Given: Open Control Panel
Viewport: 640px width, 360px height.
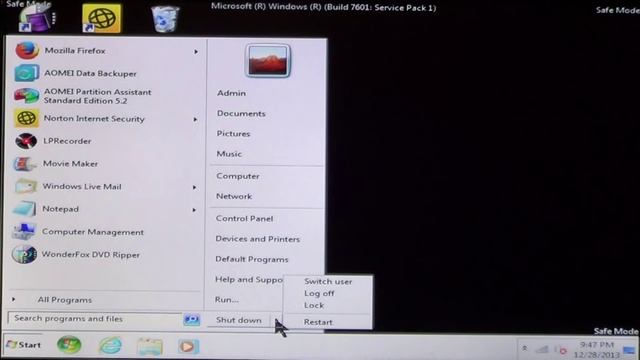Looking at the screenshot, I should 244,219.
